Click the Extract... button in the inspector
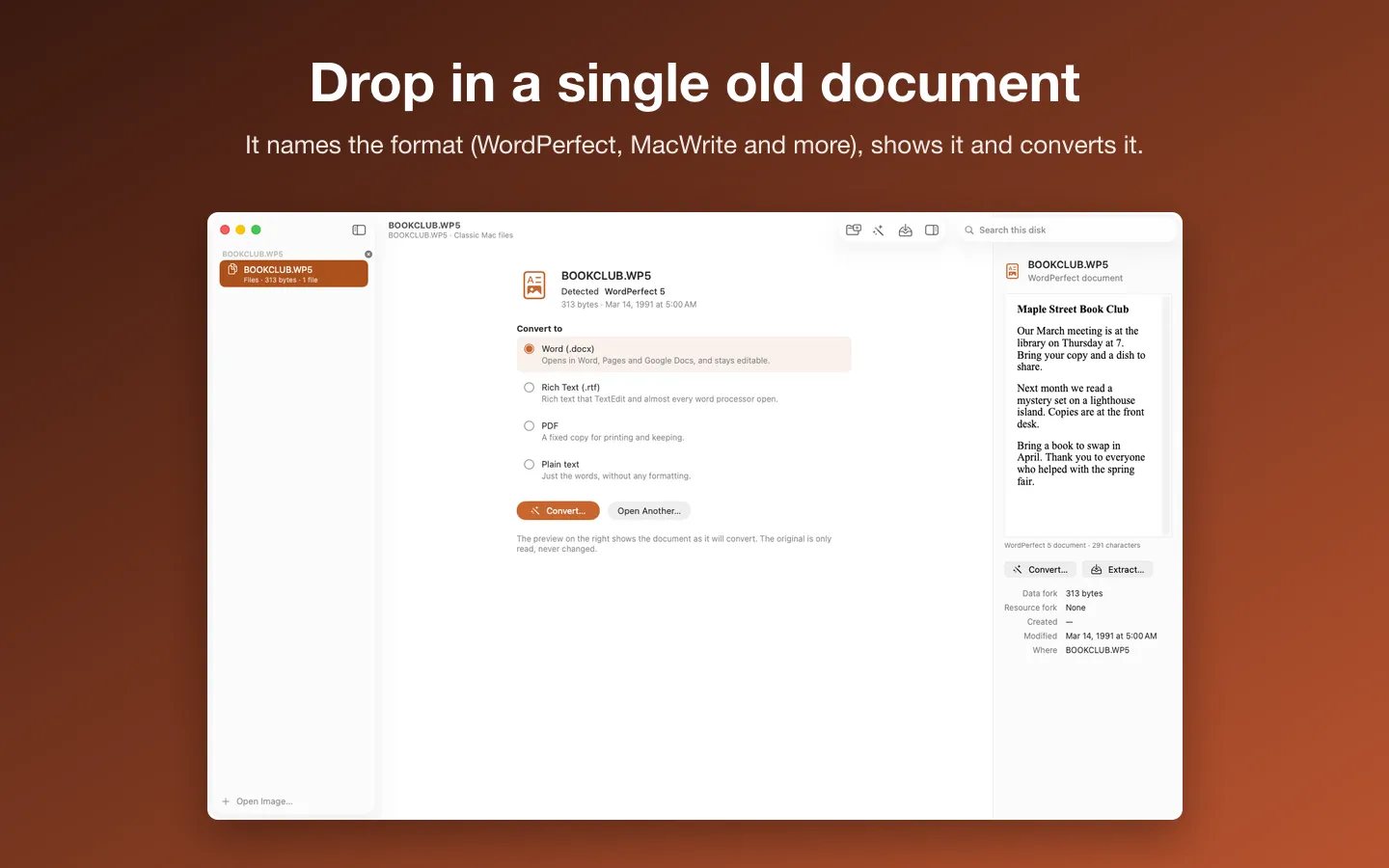This screenshot has height=868, width=1389. [1117, 570]
